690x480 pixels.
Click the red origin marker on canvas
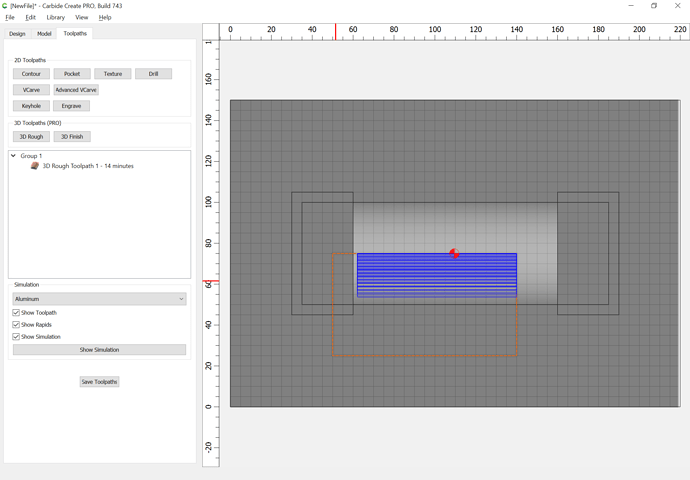point(455,253)
